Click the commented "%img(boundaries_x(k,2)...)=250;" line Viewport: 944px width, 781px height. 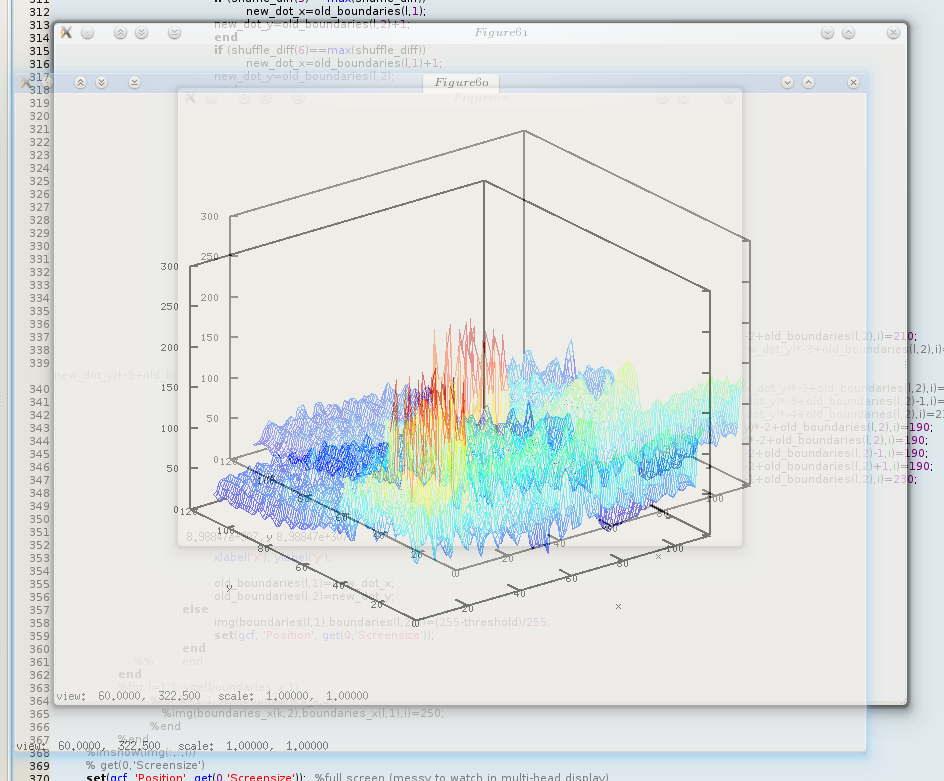[x=302, y=714]
